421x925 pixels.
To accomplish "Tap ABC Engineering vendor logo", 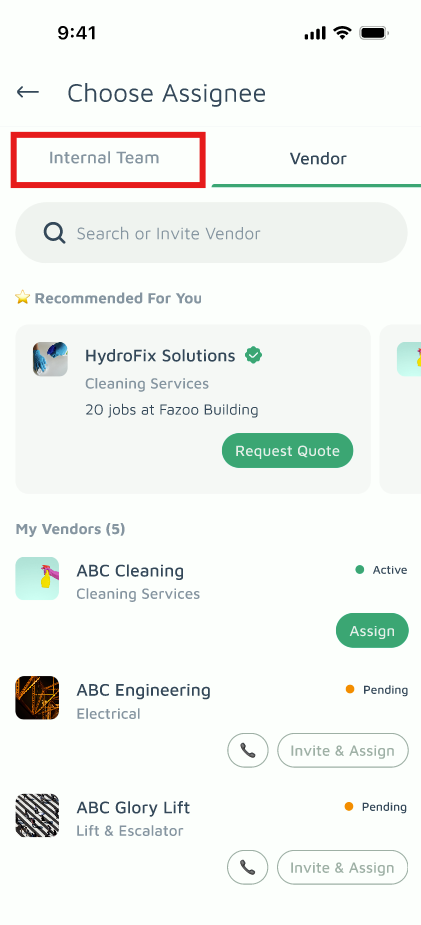I will pos(37,697).
